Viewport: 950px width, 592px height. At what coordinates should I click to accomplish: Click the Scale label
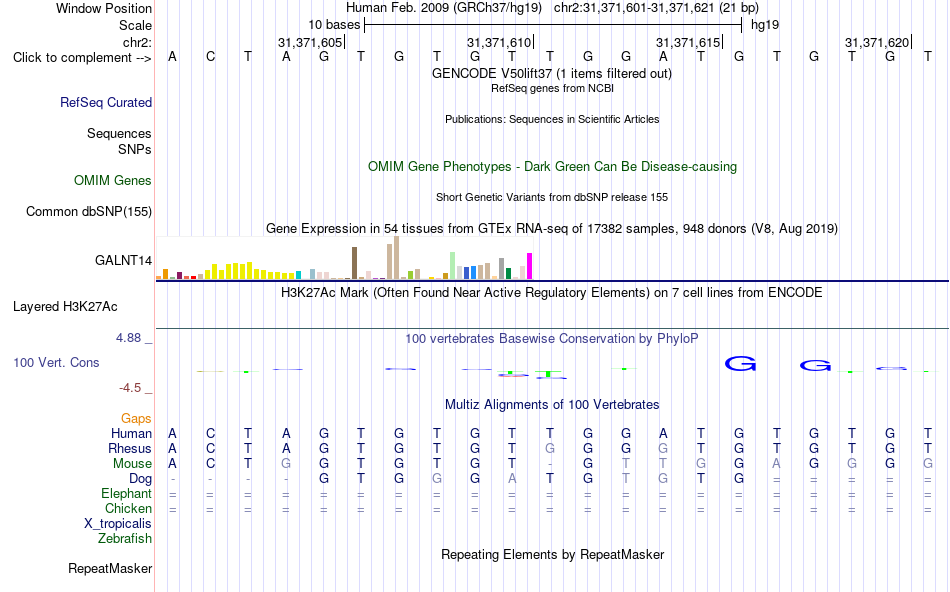point(136,25)
